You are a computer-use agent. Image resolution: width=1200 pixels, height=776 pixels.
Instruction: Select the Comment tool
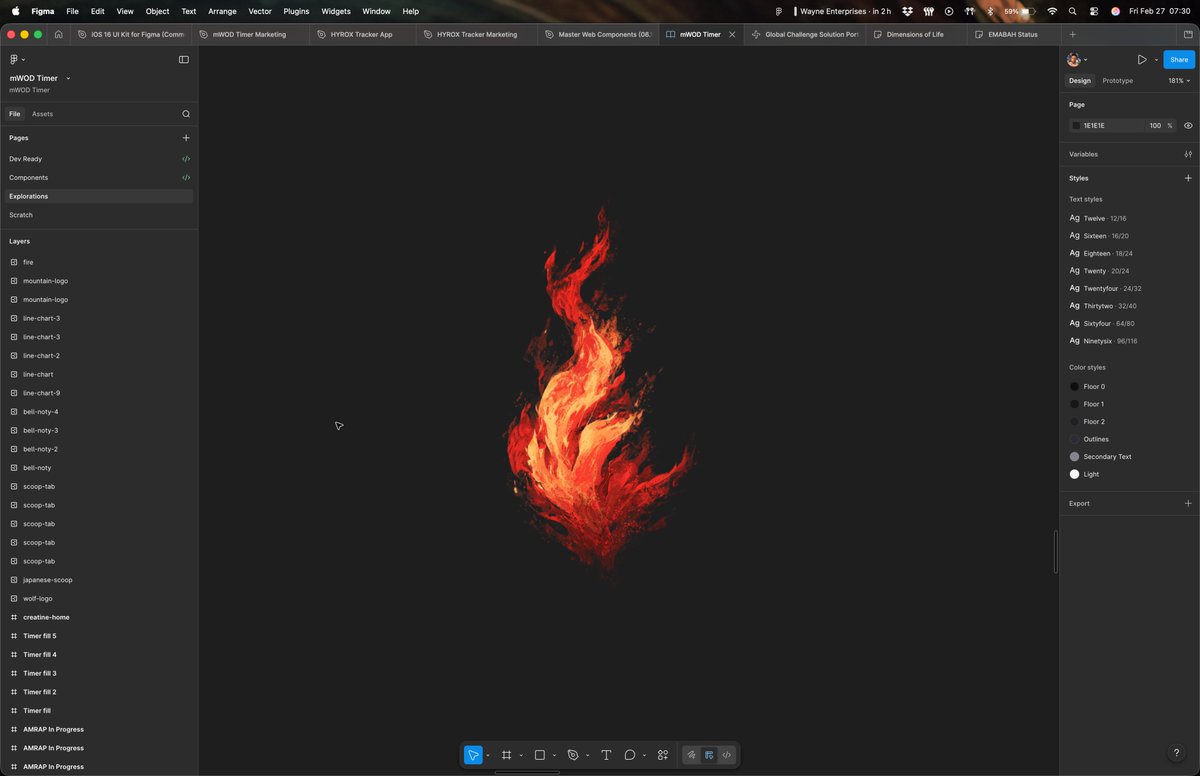(x=630, y=755)
